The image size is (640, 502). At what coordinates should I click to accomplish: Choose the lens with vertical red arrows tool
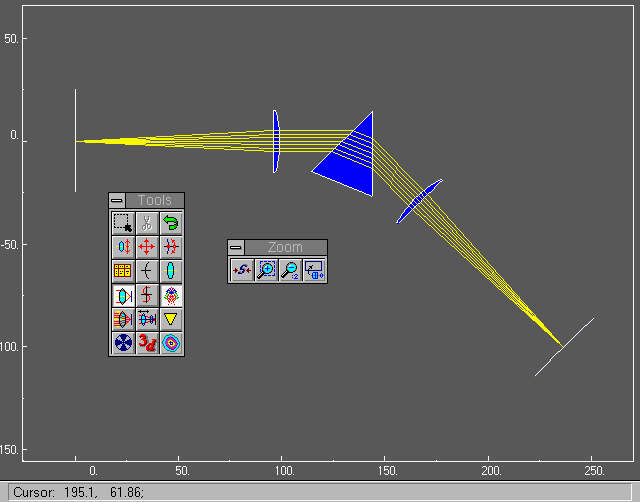point(123,247)
